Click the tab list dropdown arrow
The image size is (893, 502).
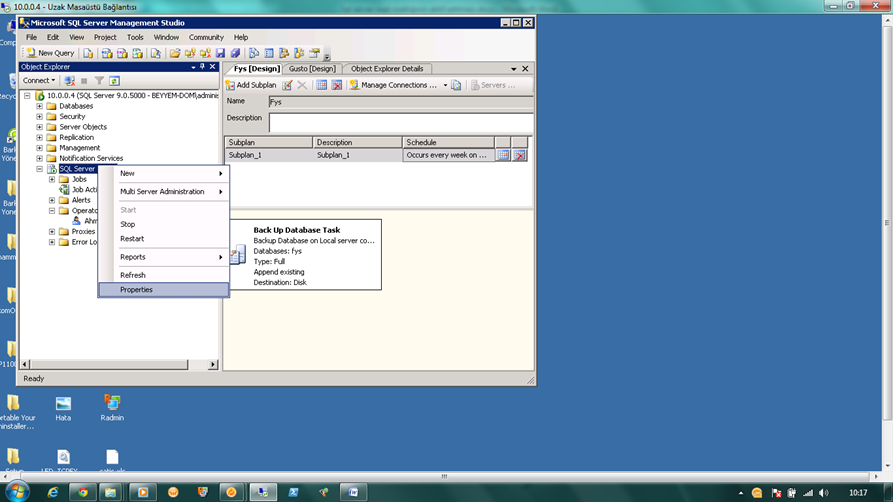coord(513,68)
